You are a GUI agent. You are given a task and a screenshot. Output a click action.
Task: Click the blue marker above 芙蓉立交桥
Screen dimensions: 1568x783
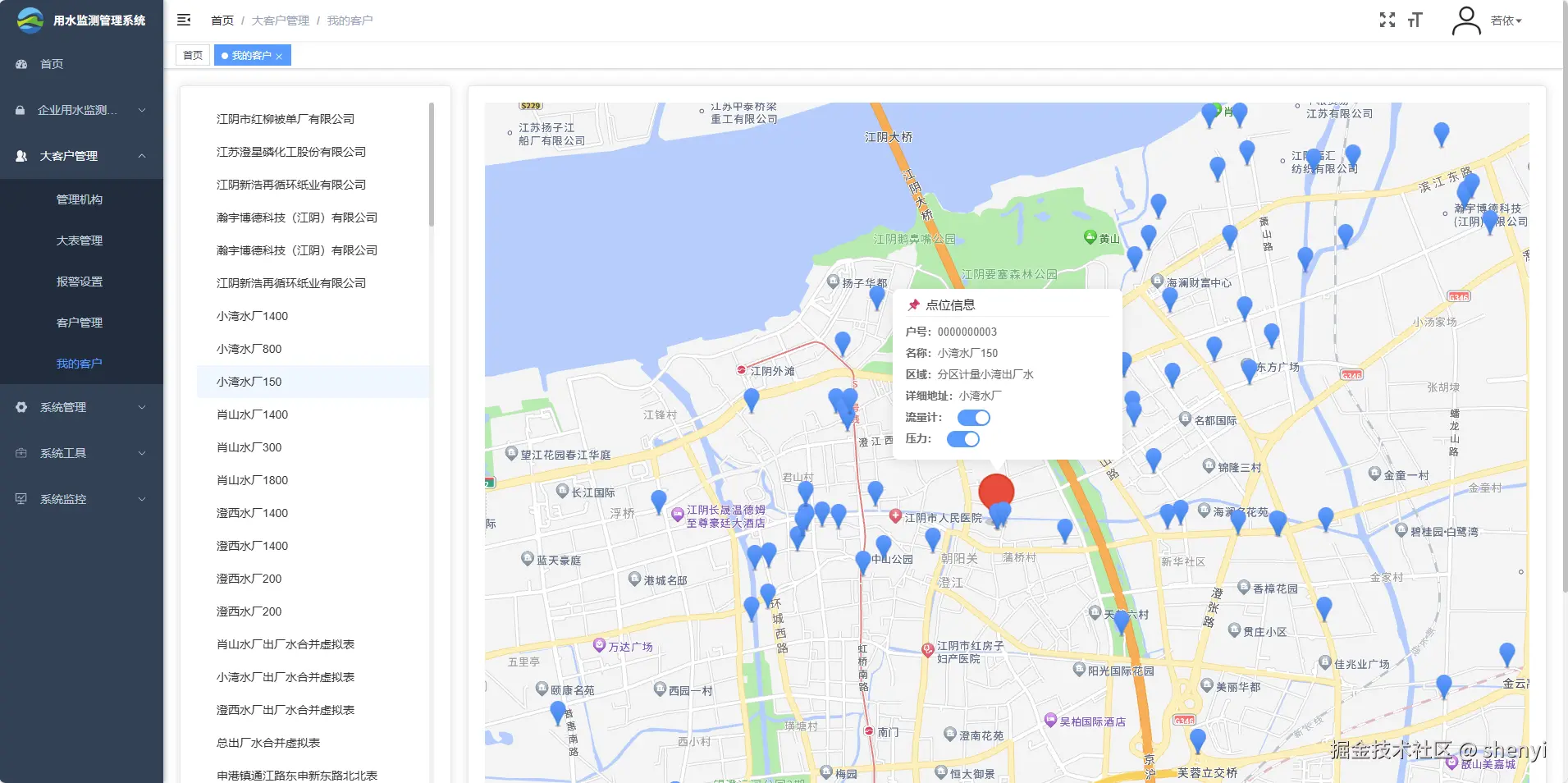tap(1198, 740)
